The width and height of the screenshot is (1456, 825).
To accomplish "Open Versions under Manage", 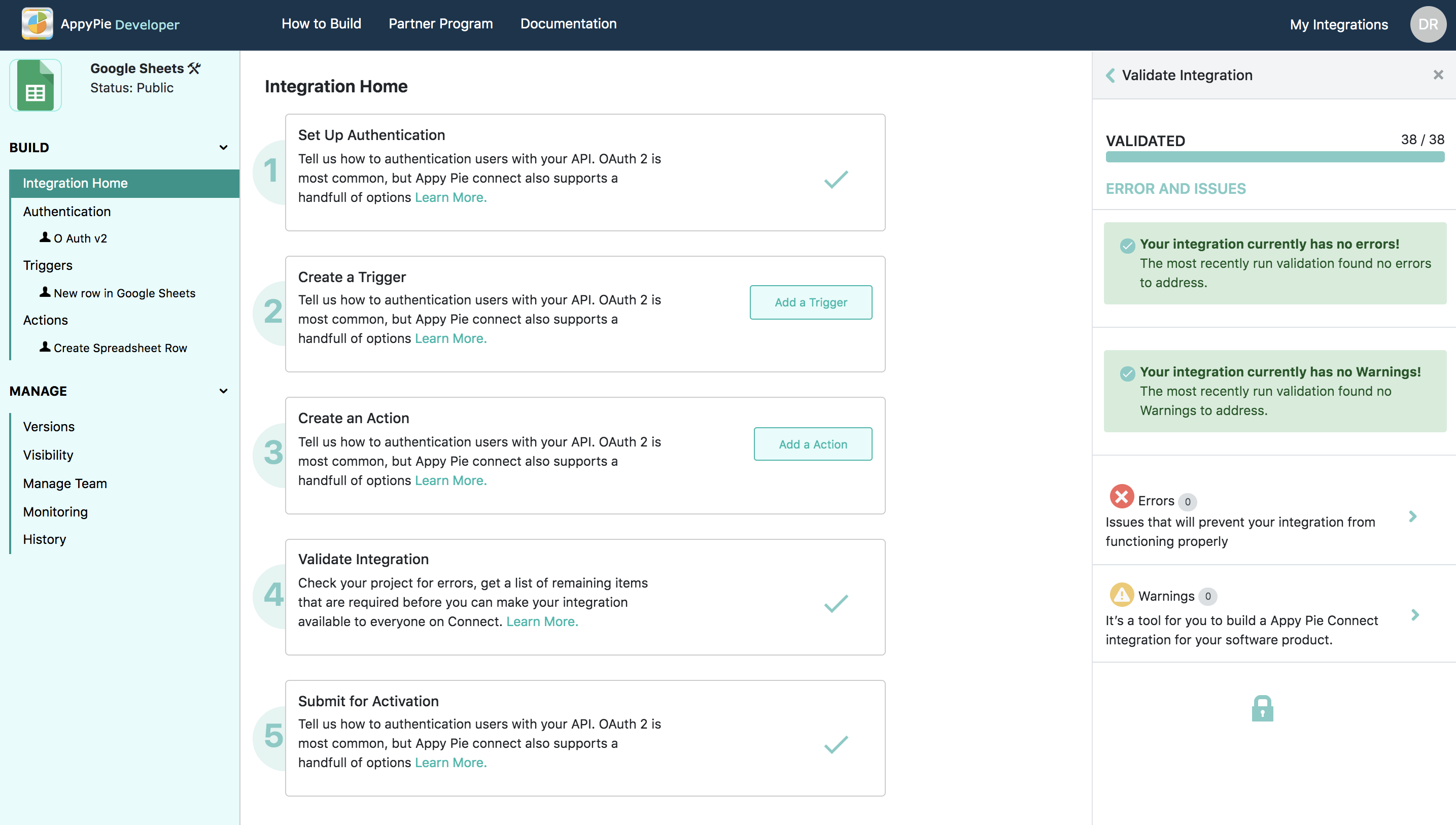I will (x=49, y=427).
